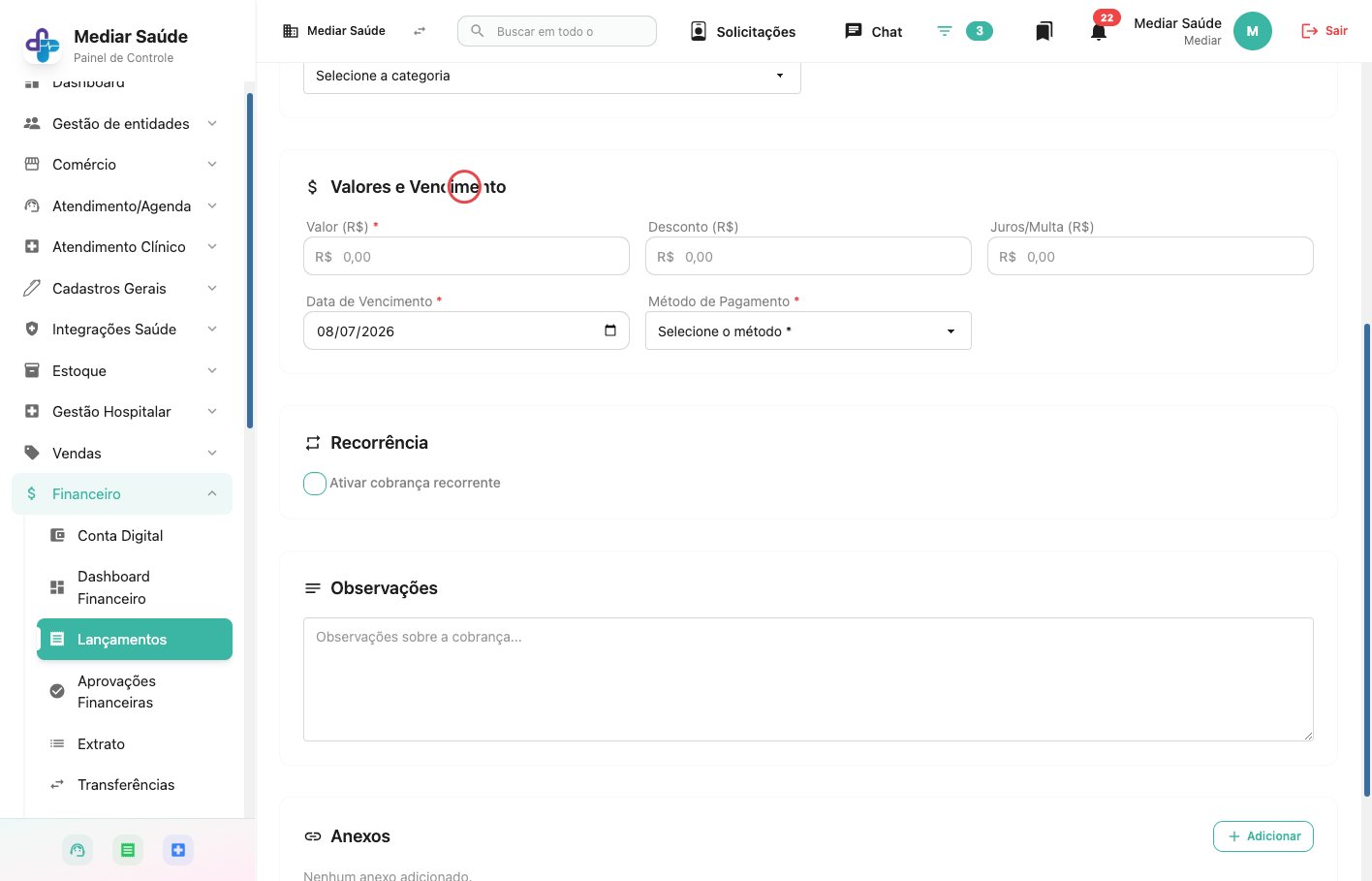Enable Ativar cobrança recorrente checkbox
Image resolution: width=1372 pixels, height=881 pixels.
click(315, 484)
